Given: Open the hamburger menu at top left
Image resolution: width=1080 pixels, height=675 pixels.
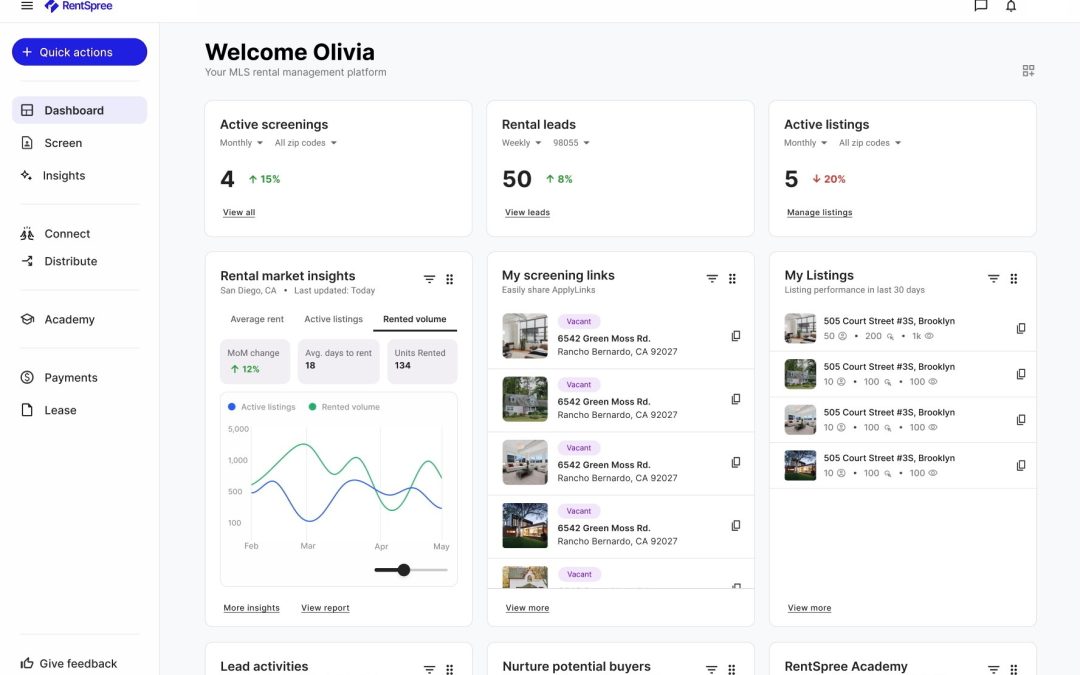Looking at the screenshot, I should click(x=27, y=6).
